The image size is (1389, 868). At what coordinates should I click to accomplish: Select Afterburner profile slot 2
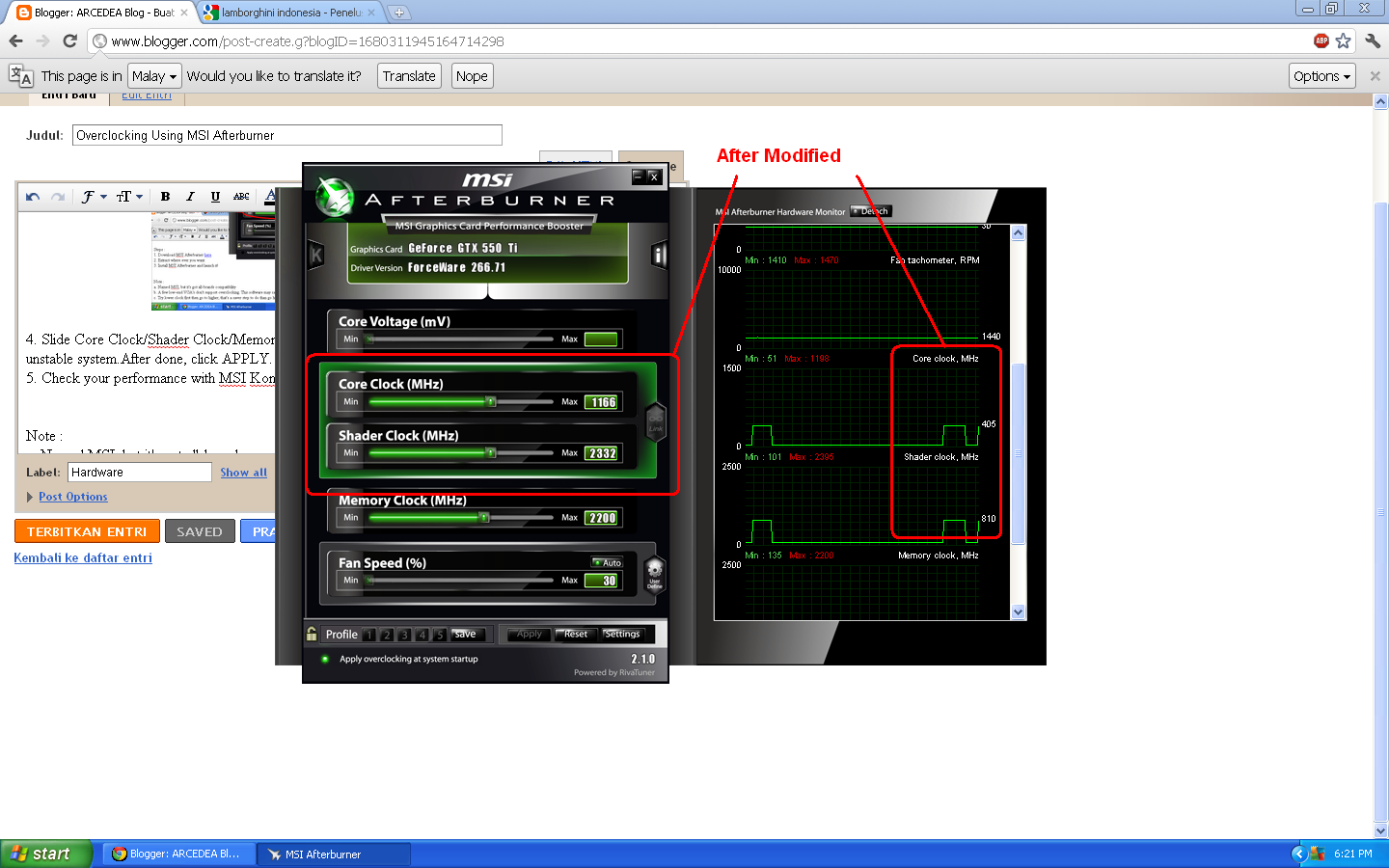point(387,635)
